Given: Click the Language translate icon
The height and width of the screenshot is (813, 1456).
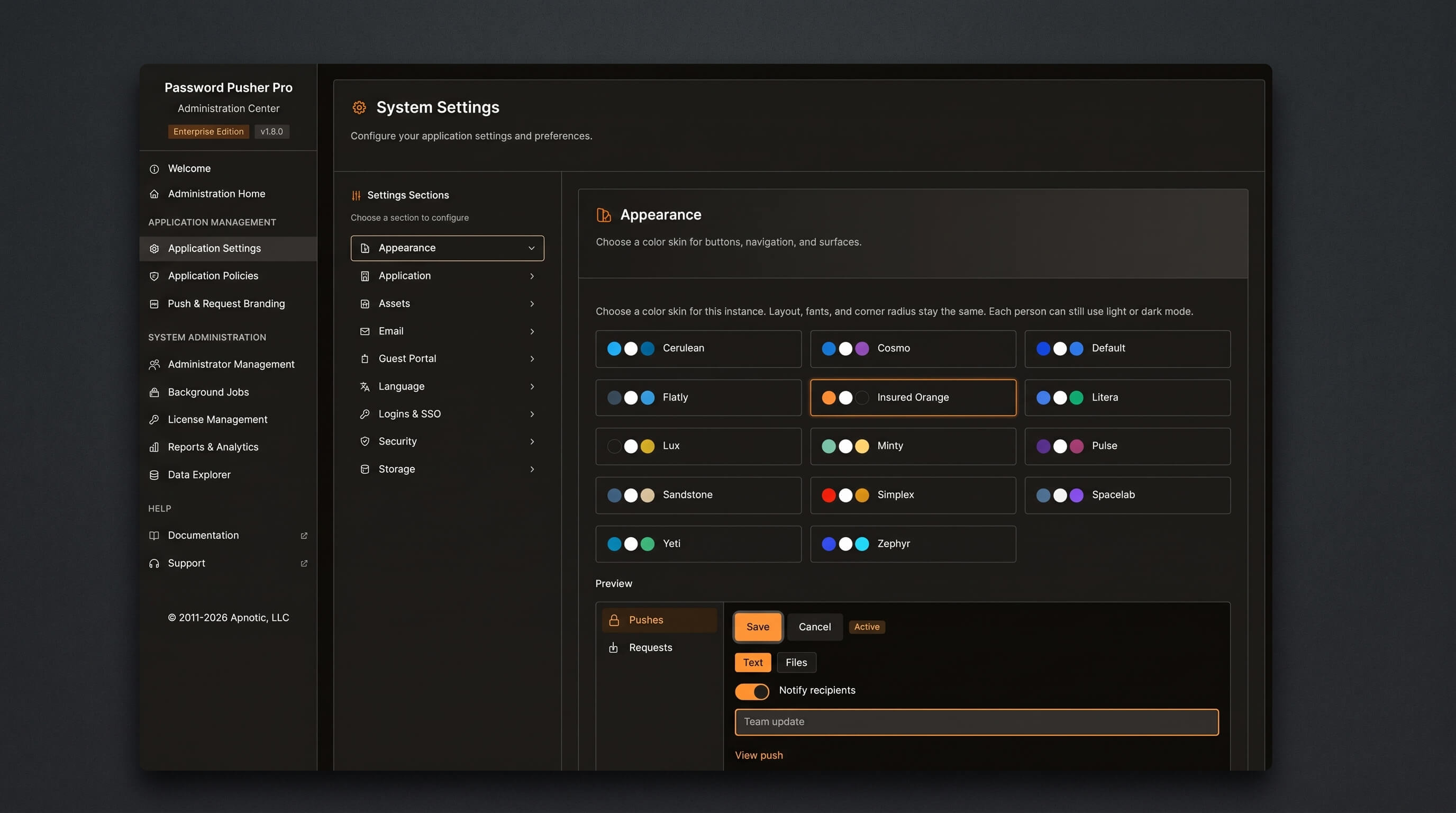Looking at the screenshot, I should [365, 387].
